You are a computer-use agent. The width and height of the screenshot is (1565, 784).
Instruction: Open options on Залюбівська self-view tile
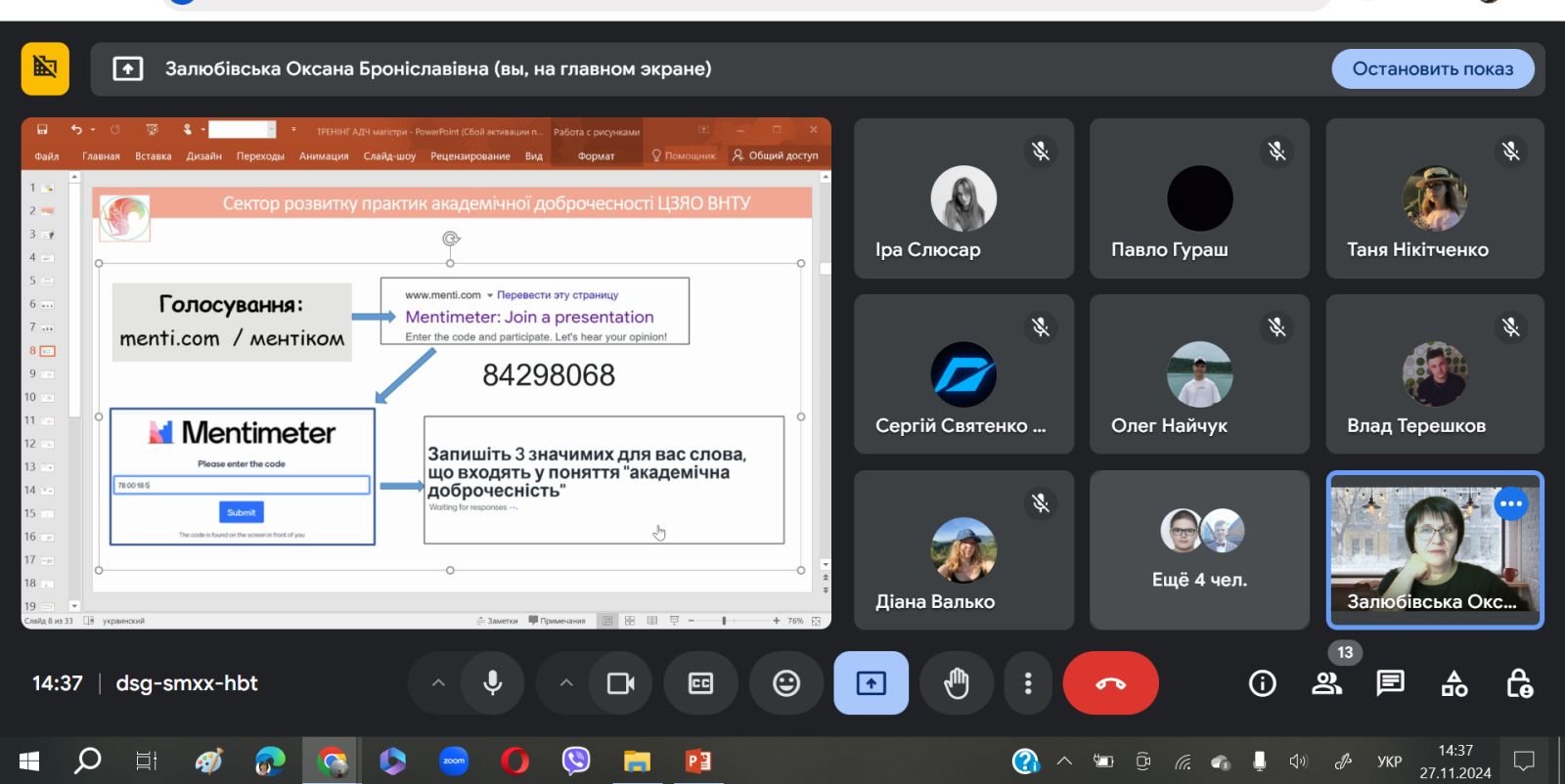(1510, 503)
